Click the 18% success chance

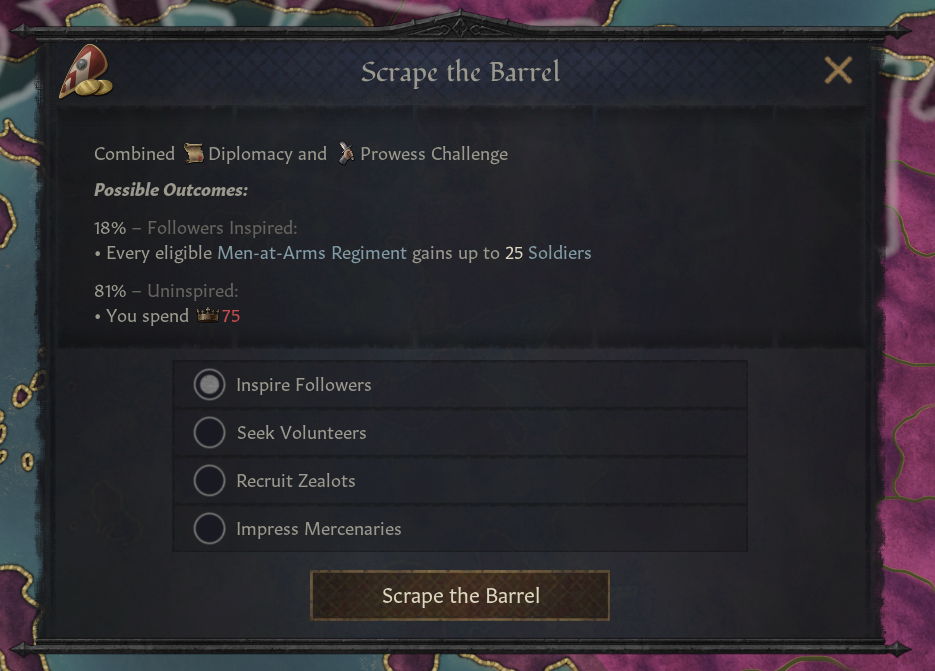pos(110,228)
